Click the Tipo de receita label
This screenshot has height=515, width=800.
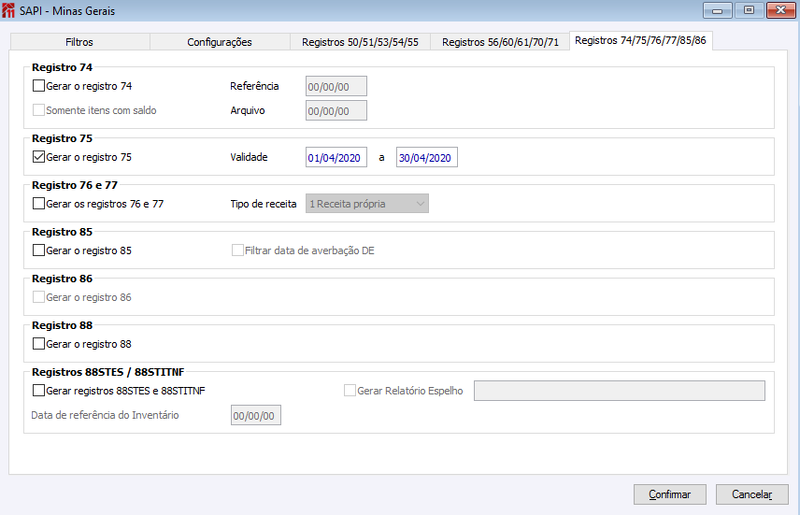click(x=263, y=204)
